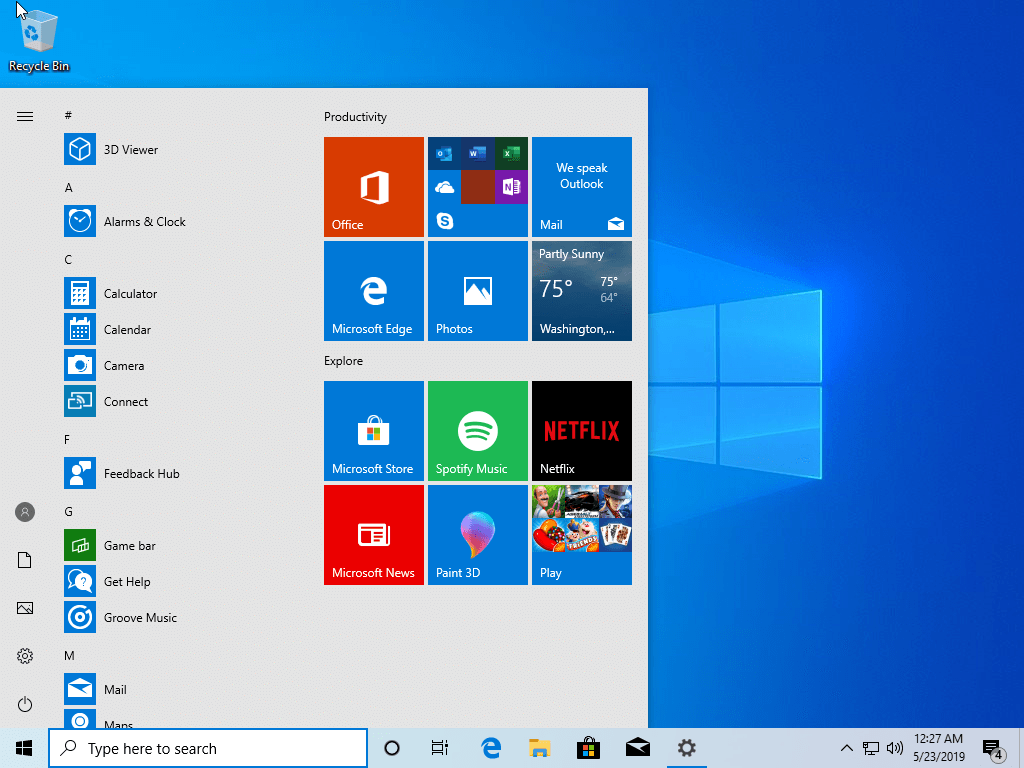Open File Explorer from the taskbar
The width and height of the screenshot is (1024, 768).
coord(539,748)
